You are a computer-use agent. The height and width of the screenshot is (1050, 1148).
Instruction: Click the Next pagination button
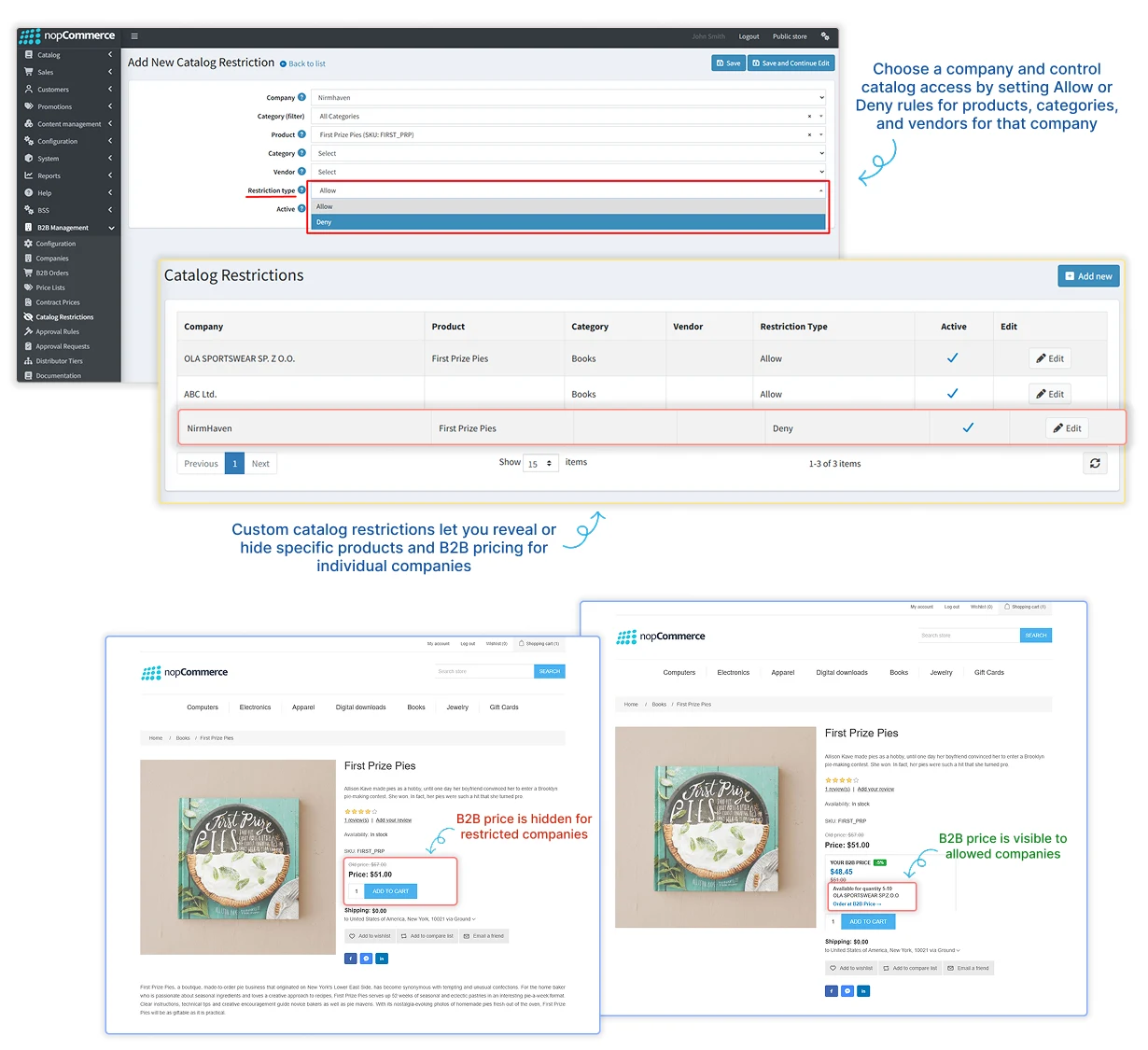point(260,463)
